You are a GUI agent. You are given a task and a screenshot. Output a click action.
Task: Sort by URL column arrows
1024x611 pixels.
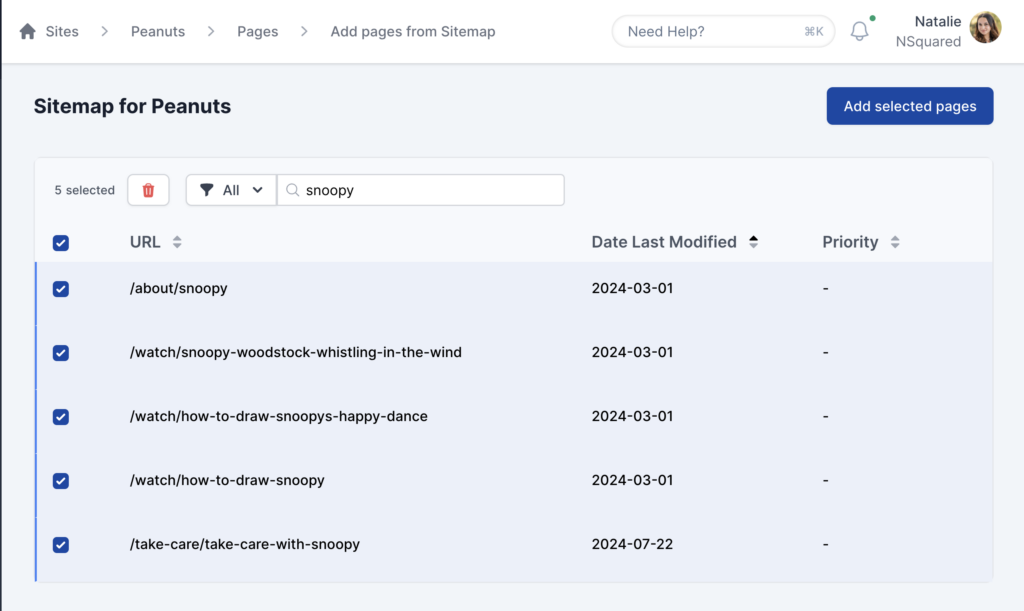click(x=177, y=242)
